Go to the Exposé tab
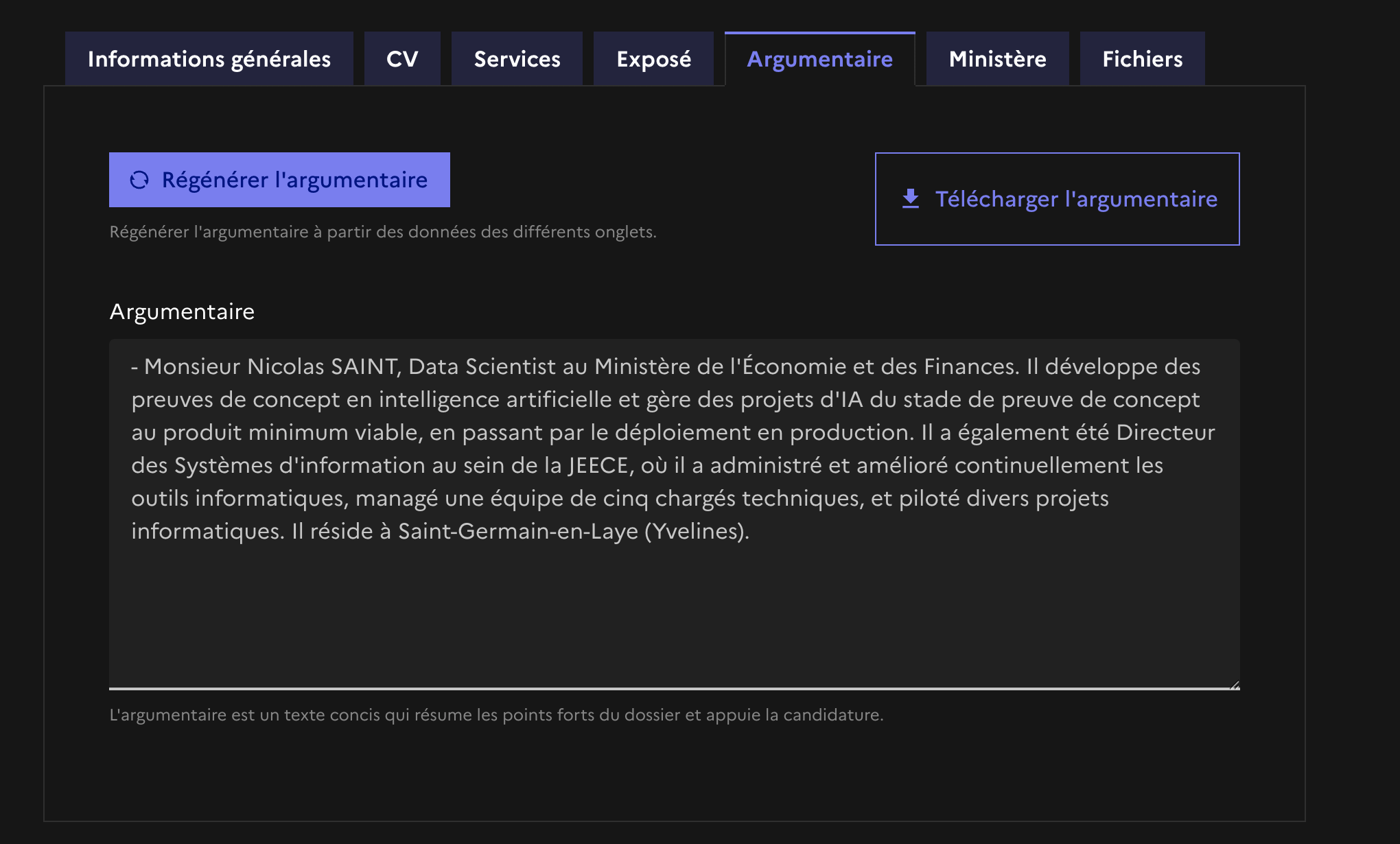The image size is (1400, 844). coord(653,59)
